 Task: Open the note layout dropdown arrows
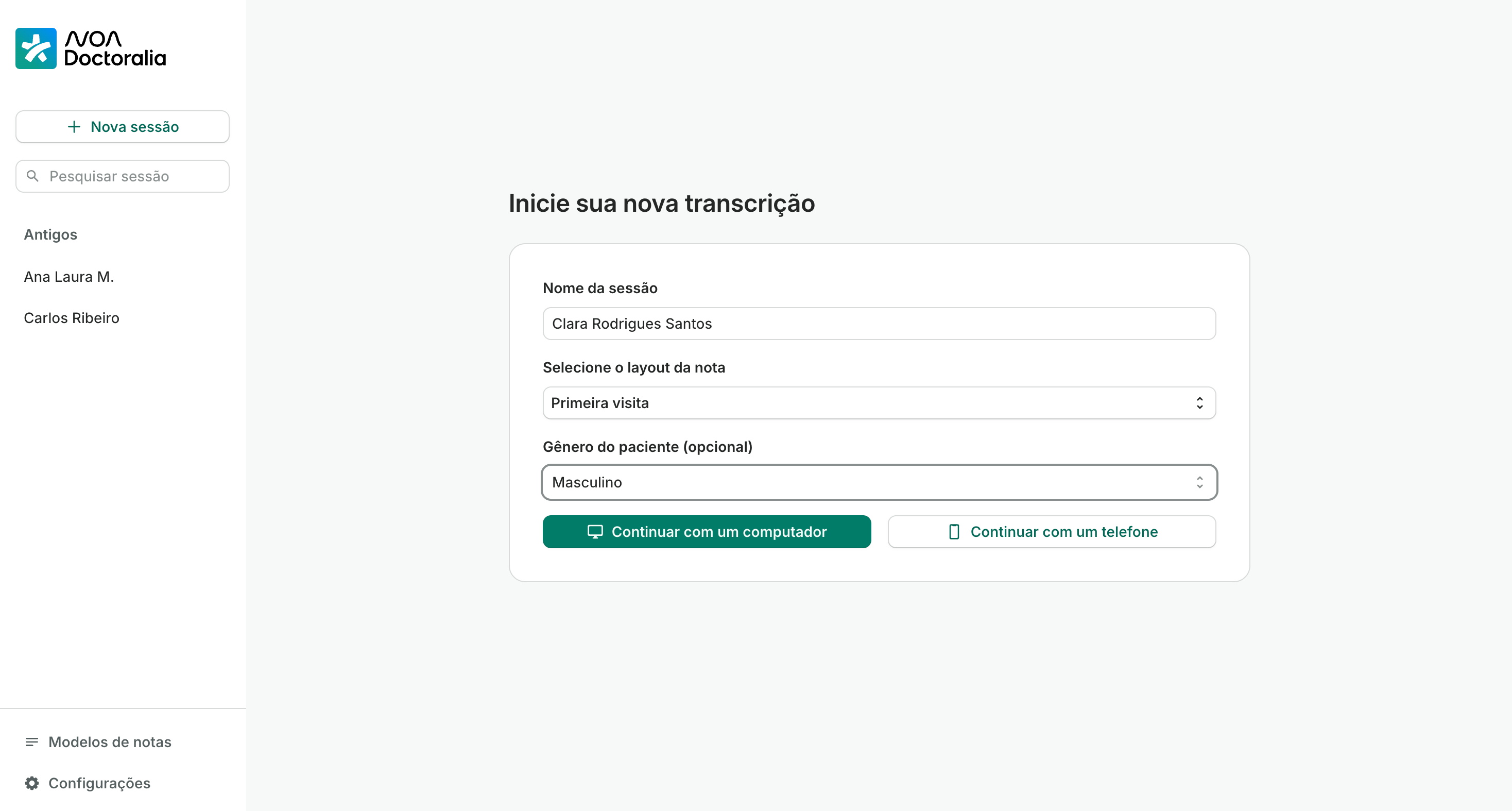[x=1199, y=403]
